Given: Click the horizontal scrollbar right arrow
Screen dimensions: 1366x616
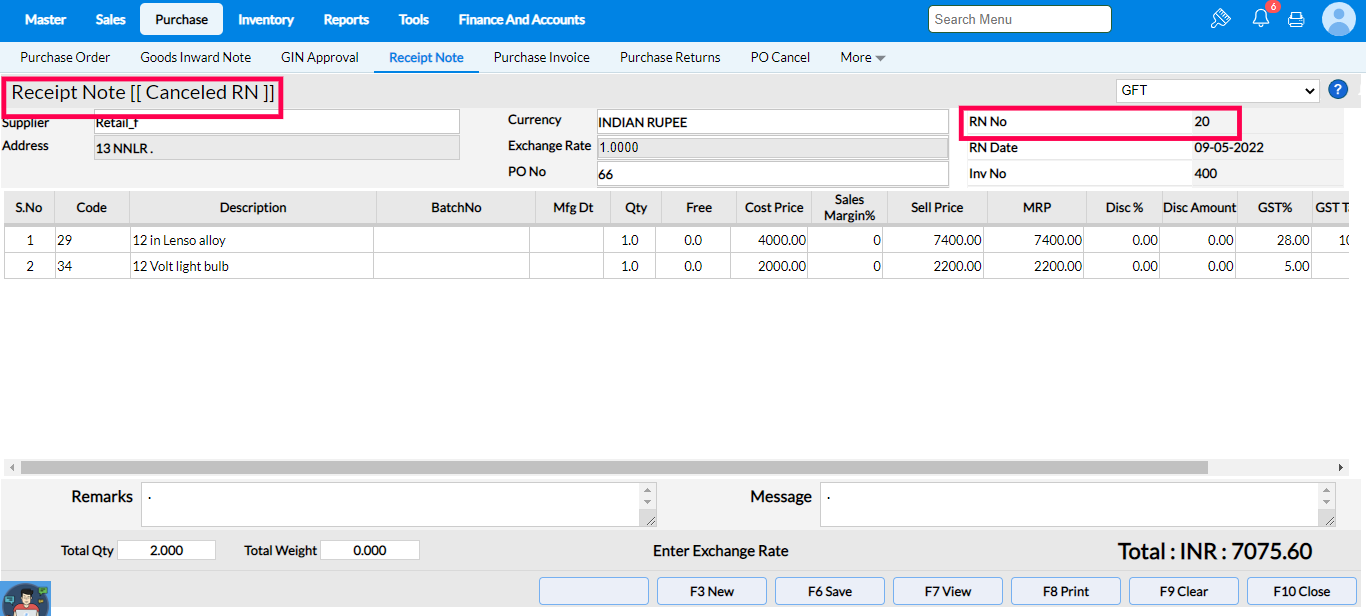Looking at the screenshot, I should click(x=1341, y=468).
